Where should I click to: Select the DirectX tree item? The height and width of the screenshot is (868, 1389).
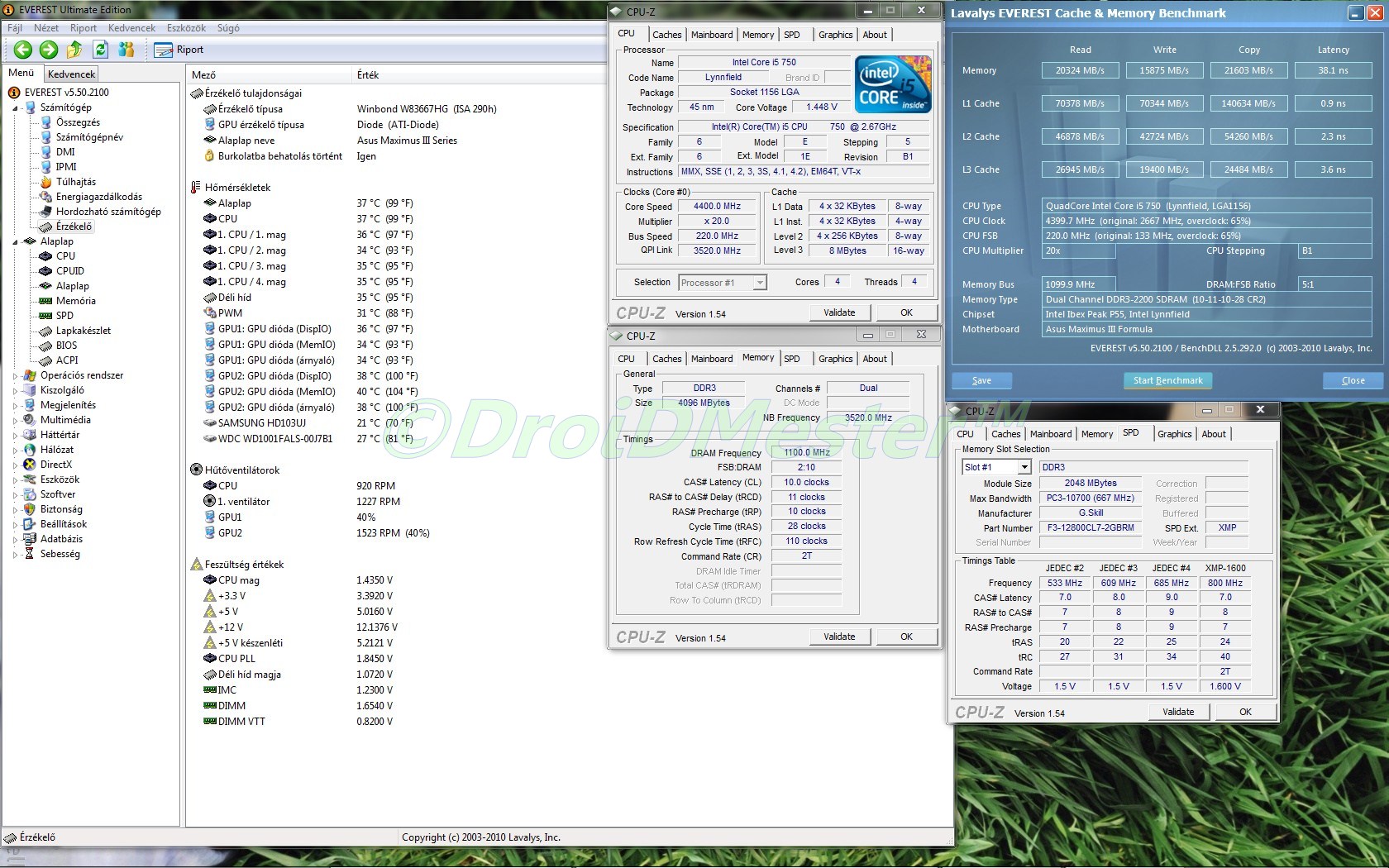pyautogui.click(x=56, y=465)
